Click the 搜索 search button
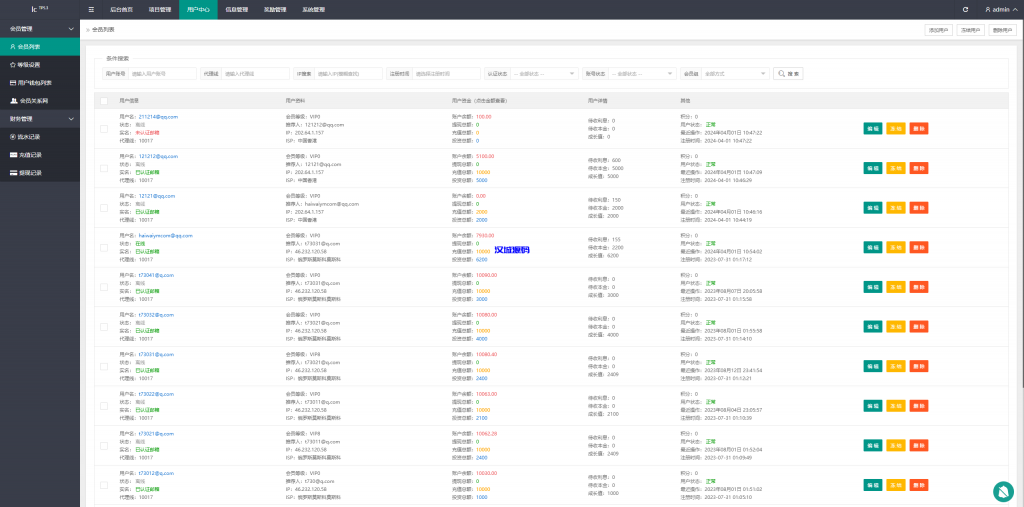Viewport: 1024px width, 507px height. click(789, 73)
